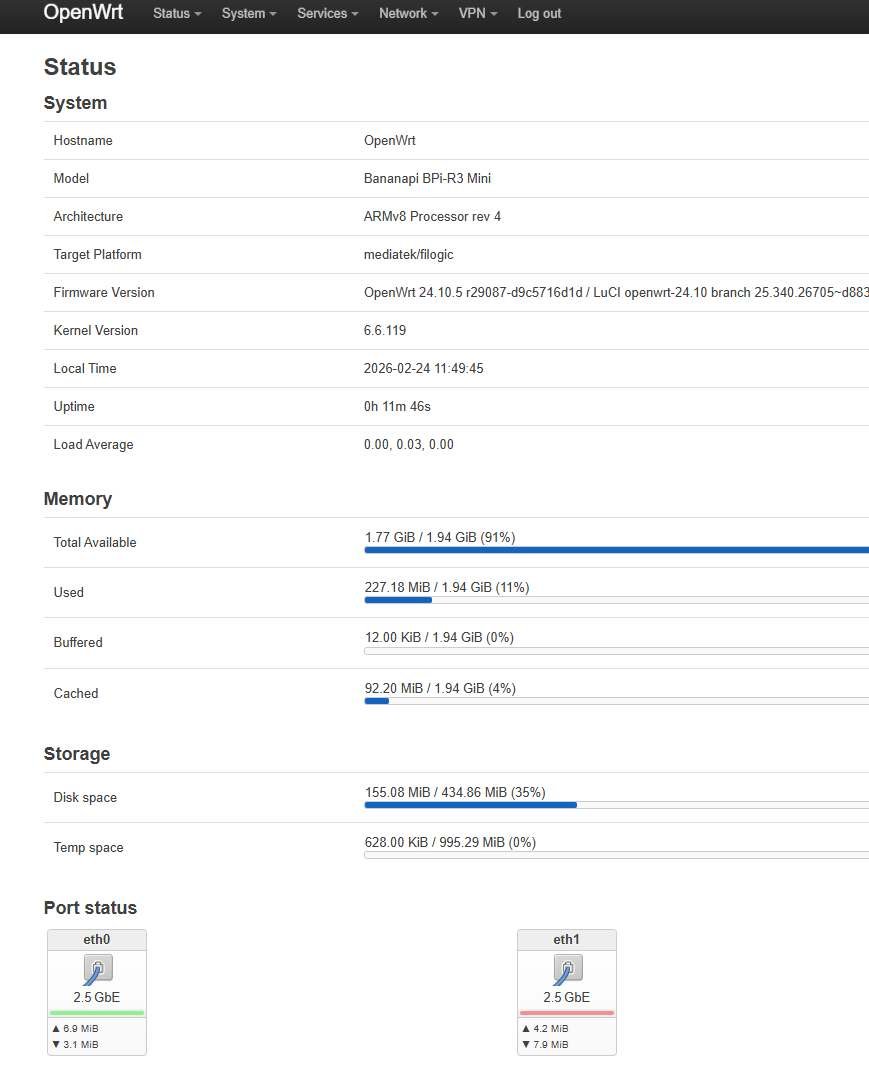Click the eth1 download traffic counter
Screen dimensions: 869x1065
point(545,1045)
